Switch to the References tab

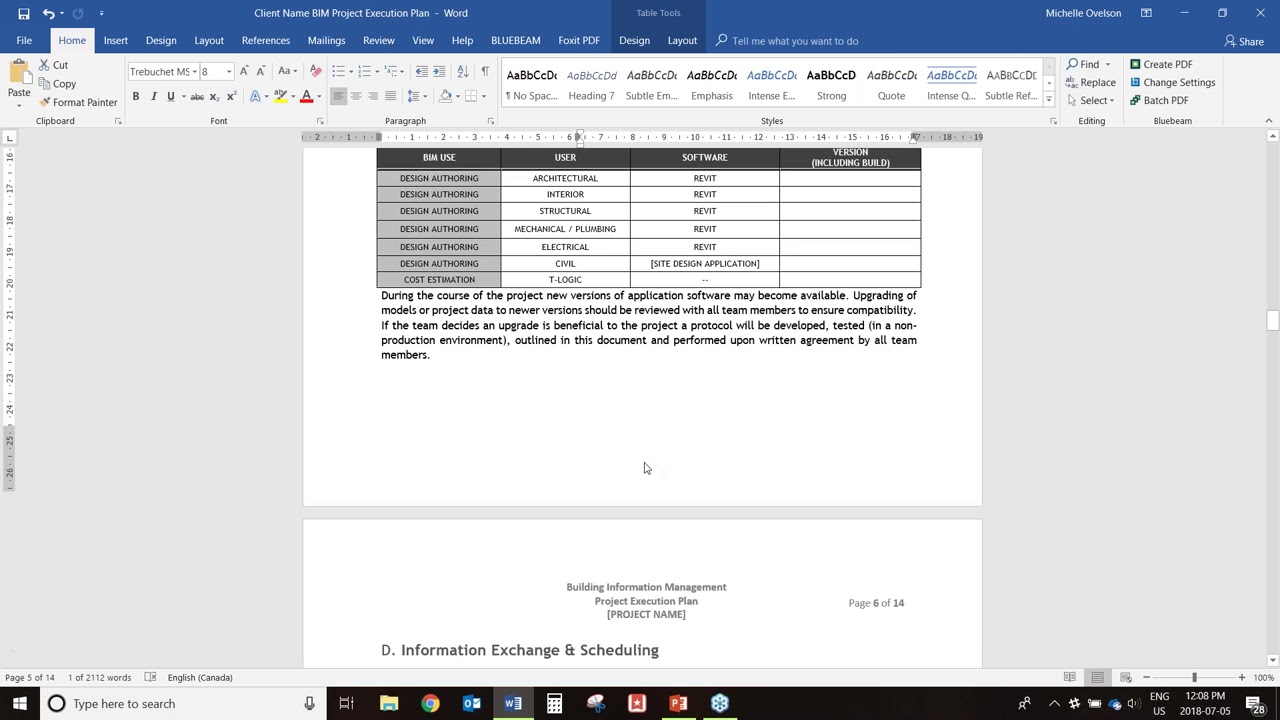point(265,41)
